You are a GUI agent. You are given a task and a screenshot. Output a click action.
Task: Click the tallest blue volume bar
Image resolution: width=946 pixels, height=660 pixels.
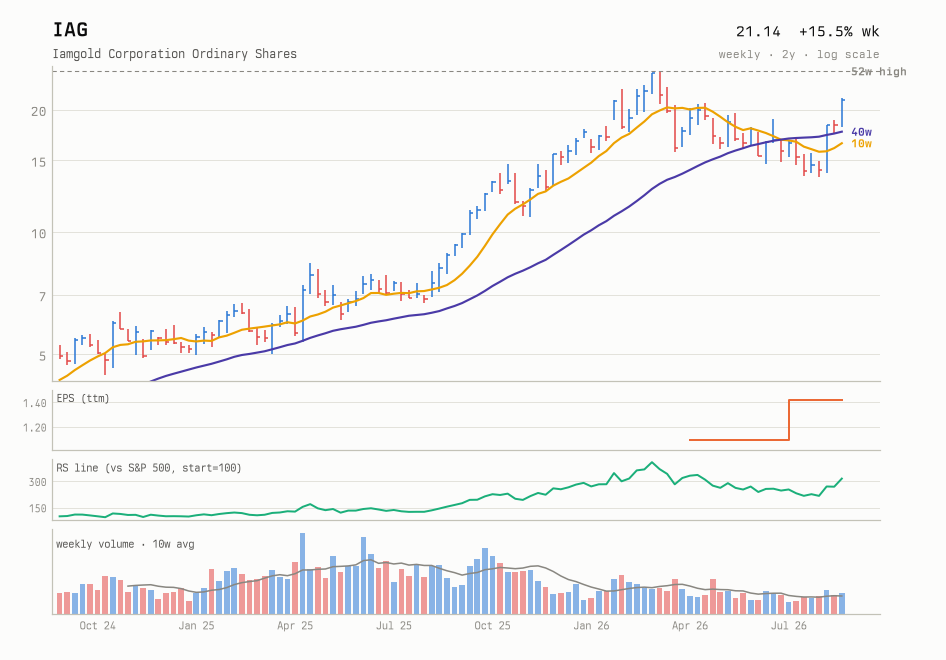tap(302, 574)
